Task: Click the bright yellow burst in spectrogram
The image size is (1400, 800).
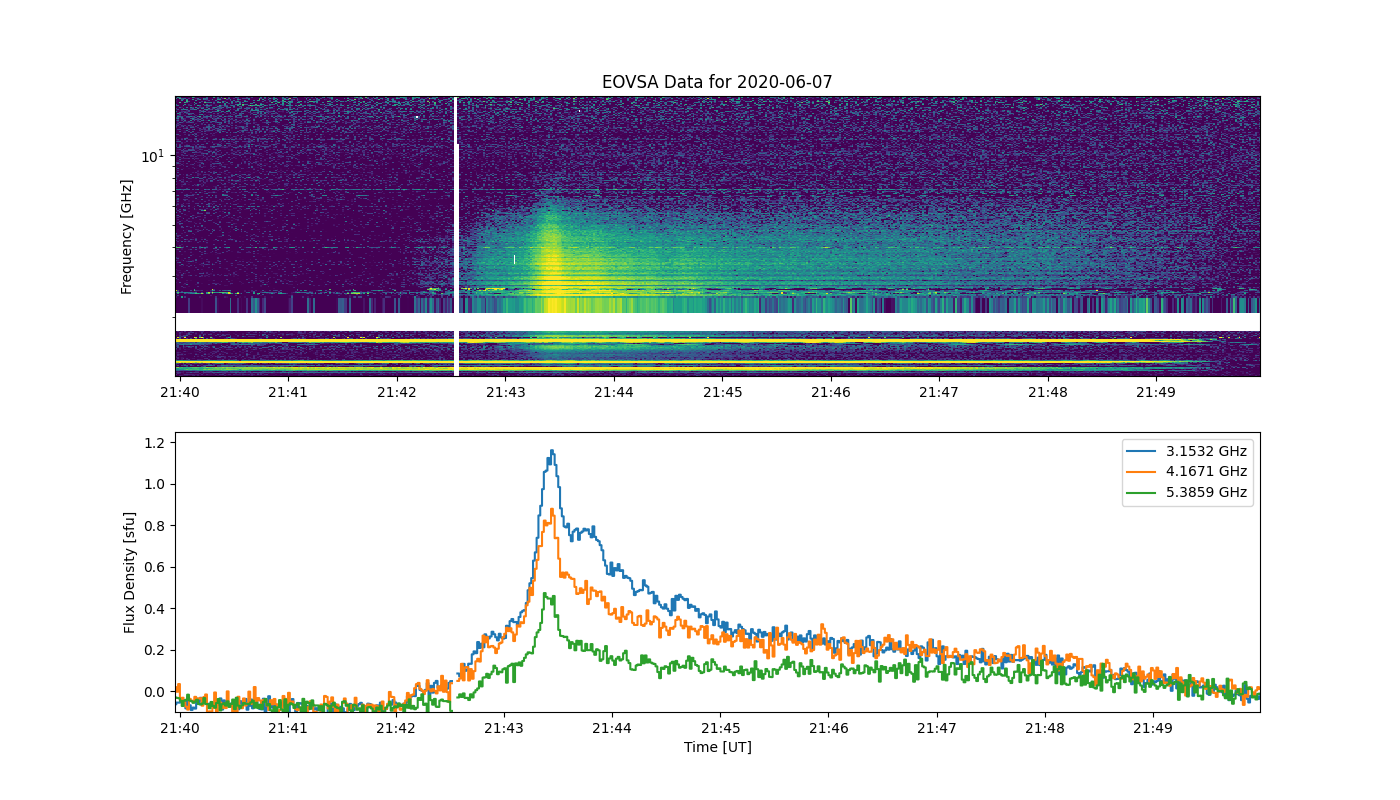Action: pyautogui.click(x=551, y=265)
